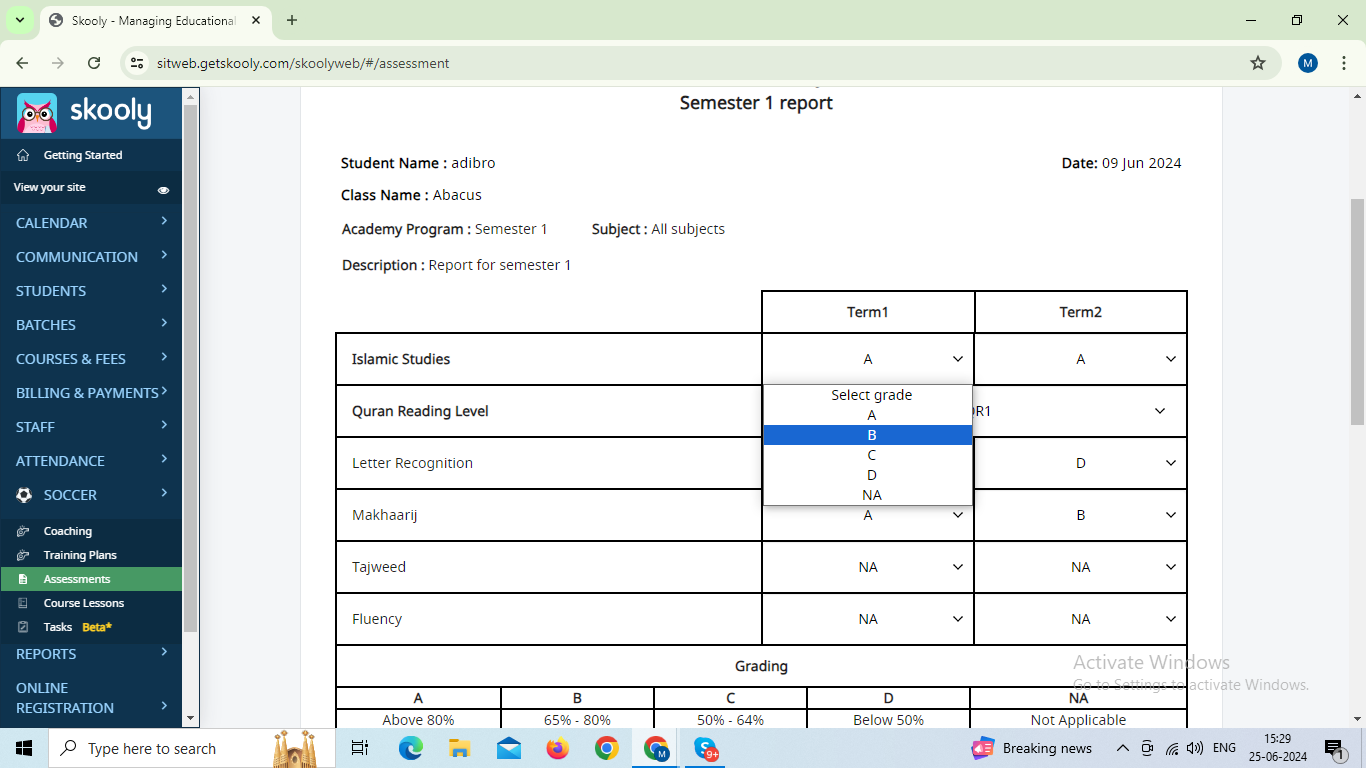Open the ONLINE REGISTRATION menu
The width and height of the screenshot is (1366, 768).
click(91, 698)
